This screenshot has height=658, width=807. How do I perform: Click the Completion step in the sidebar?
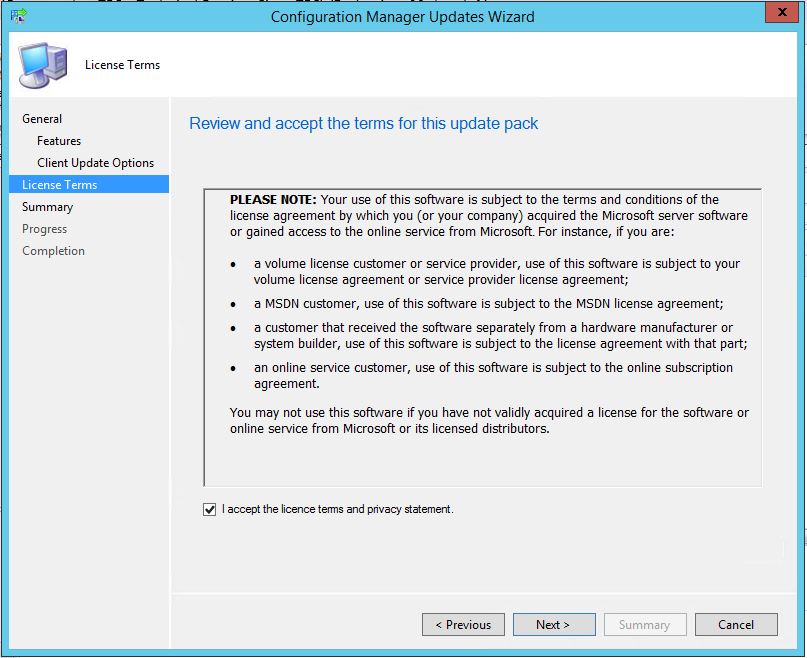click(x=53, y=251)
